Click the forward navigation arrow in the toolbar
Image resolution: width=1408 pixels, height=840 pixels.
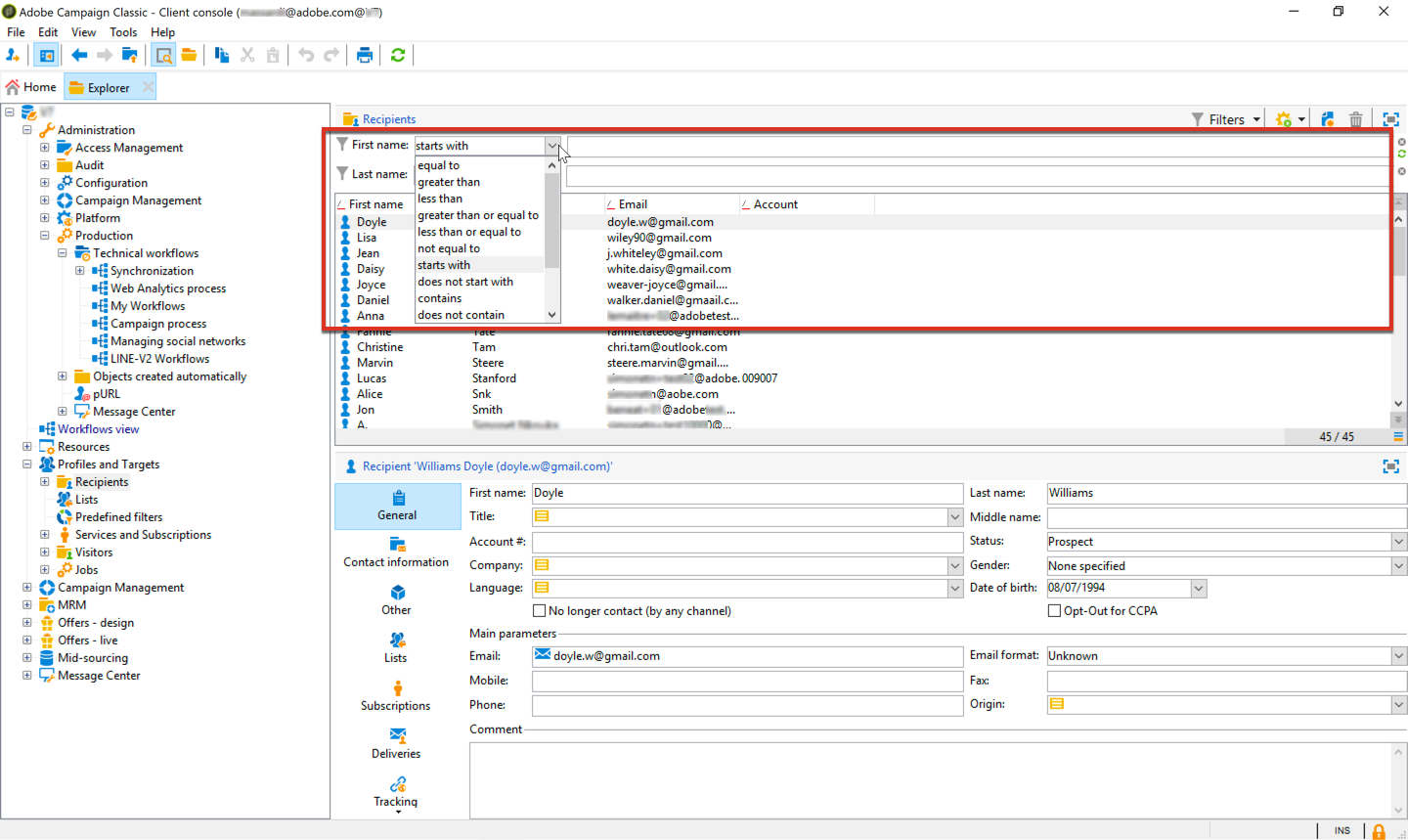tap(105, 55)
